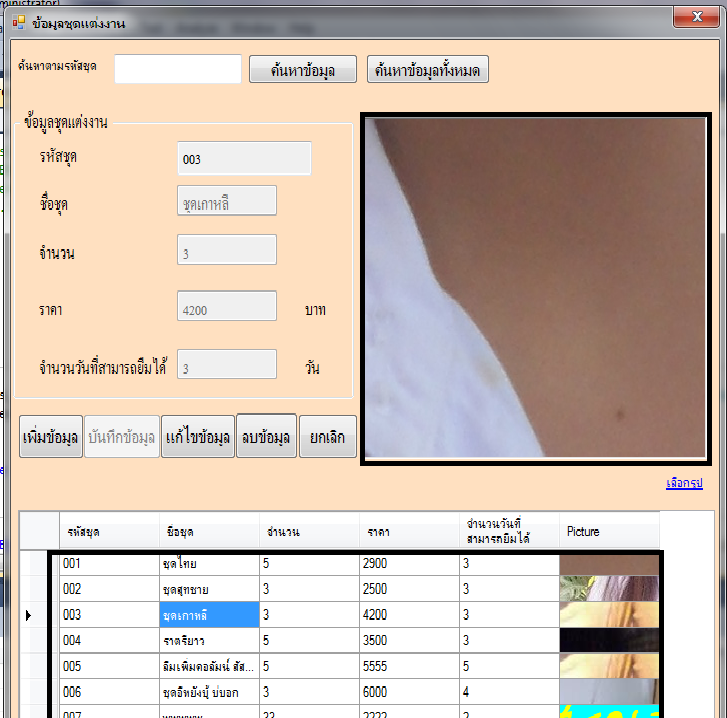Click the รหัสชุด column header

(x=109, y=531)
